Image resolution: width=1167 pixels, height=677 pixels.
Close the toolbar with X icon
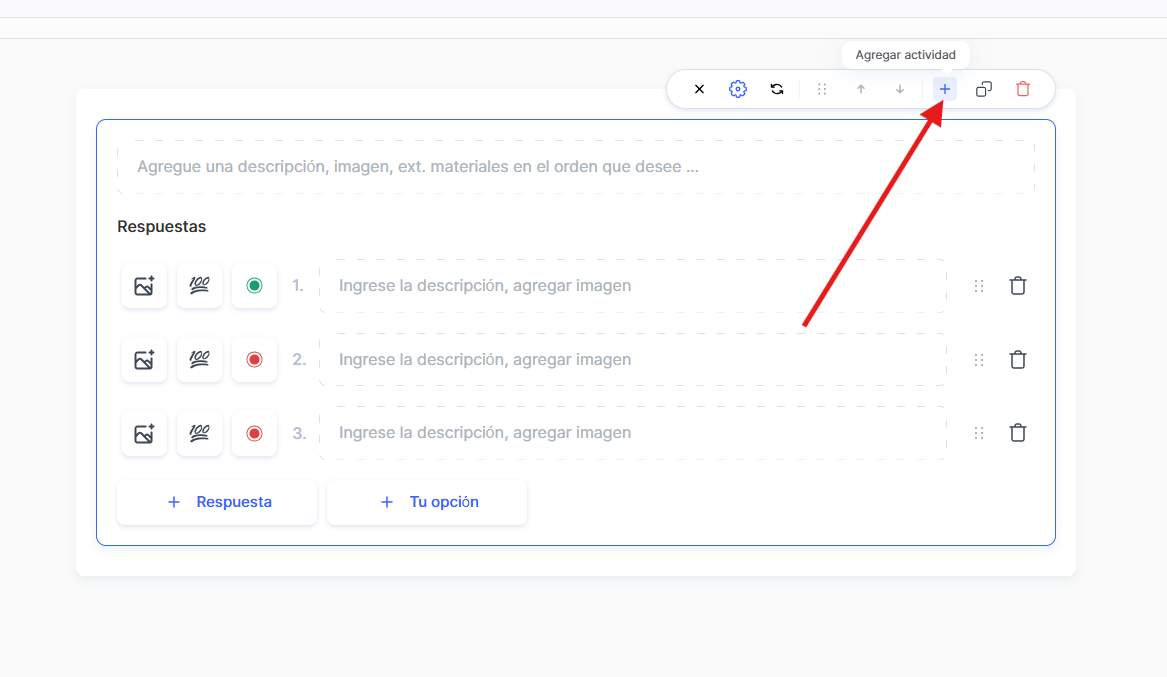pos(699,89)
